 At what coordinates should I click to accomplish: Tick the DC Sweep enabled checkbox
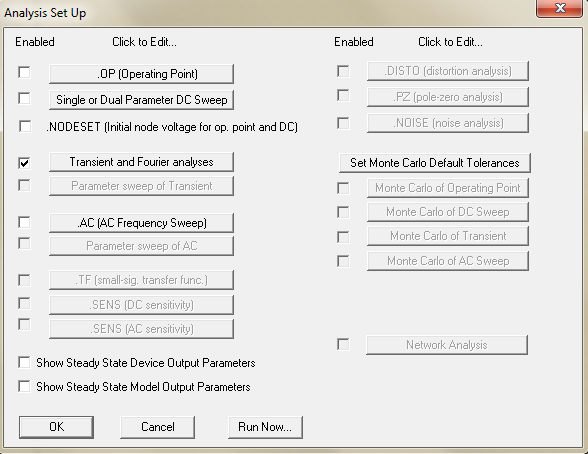[24, 98]
